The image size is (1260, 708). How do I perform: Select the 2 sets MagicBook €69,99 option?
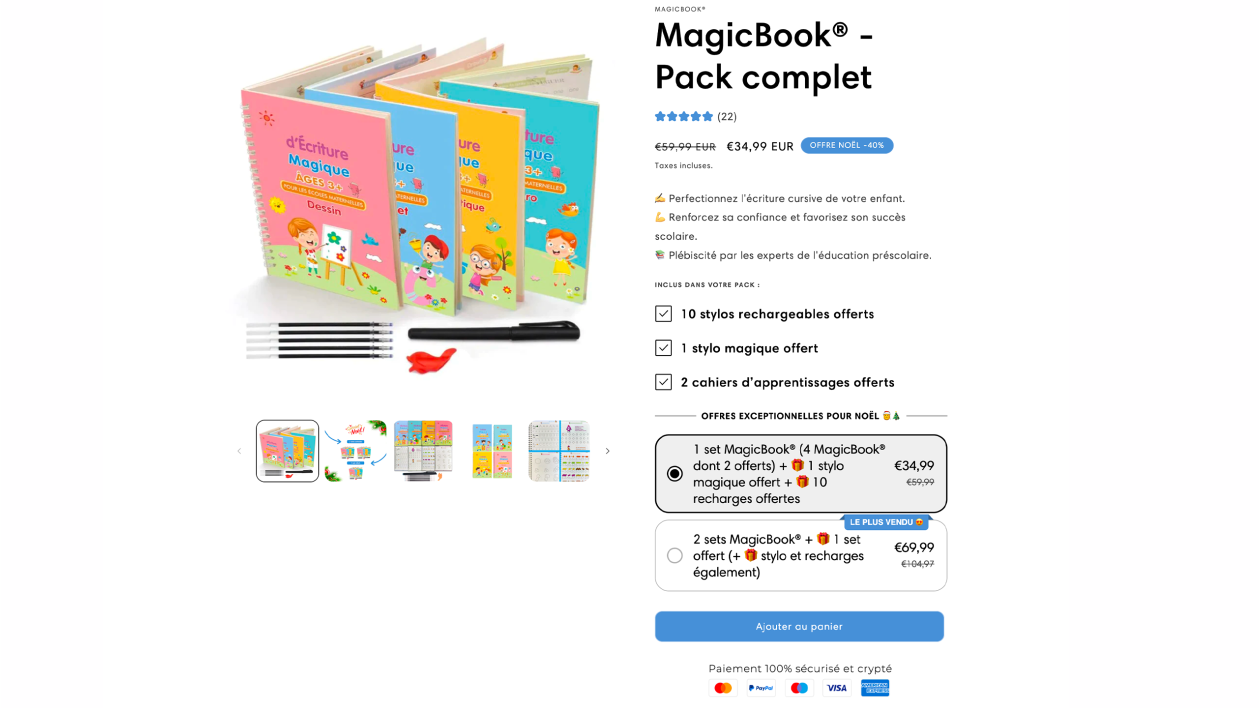point(801,555)
